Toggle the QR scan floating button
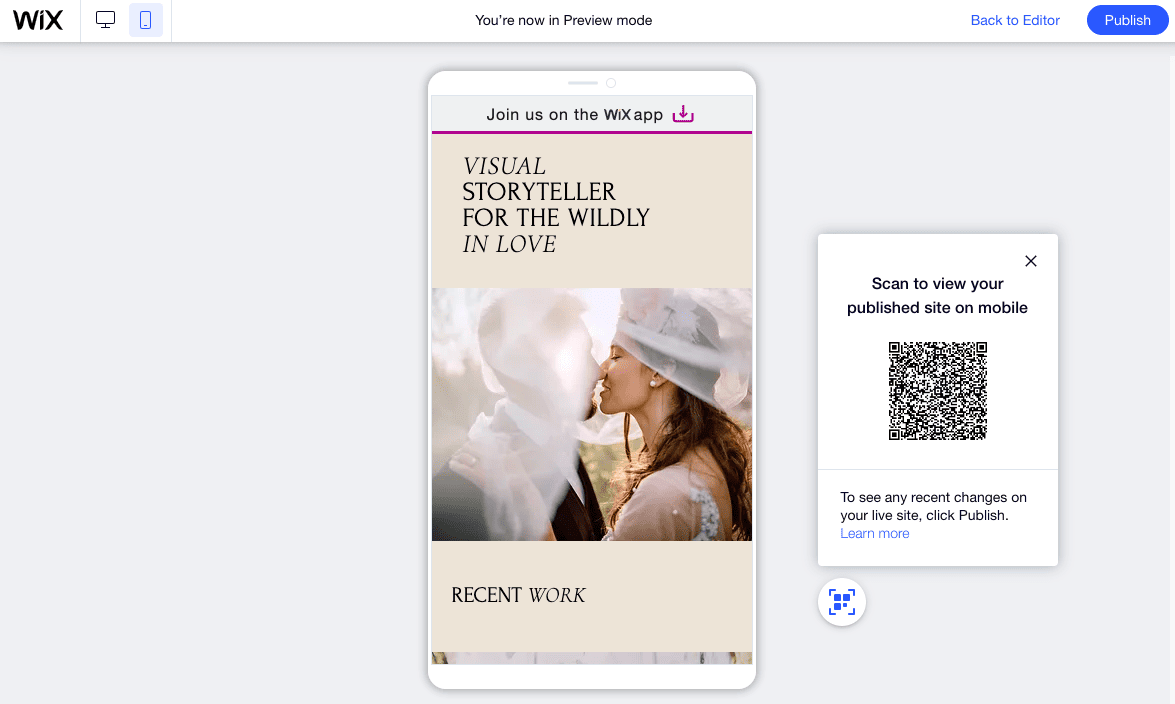 (x=842, y=601)
